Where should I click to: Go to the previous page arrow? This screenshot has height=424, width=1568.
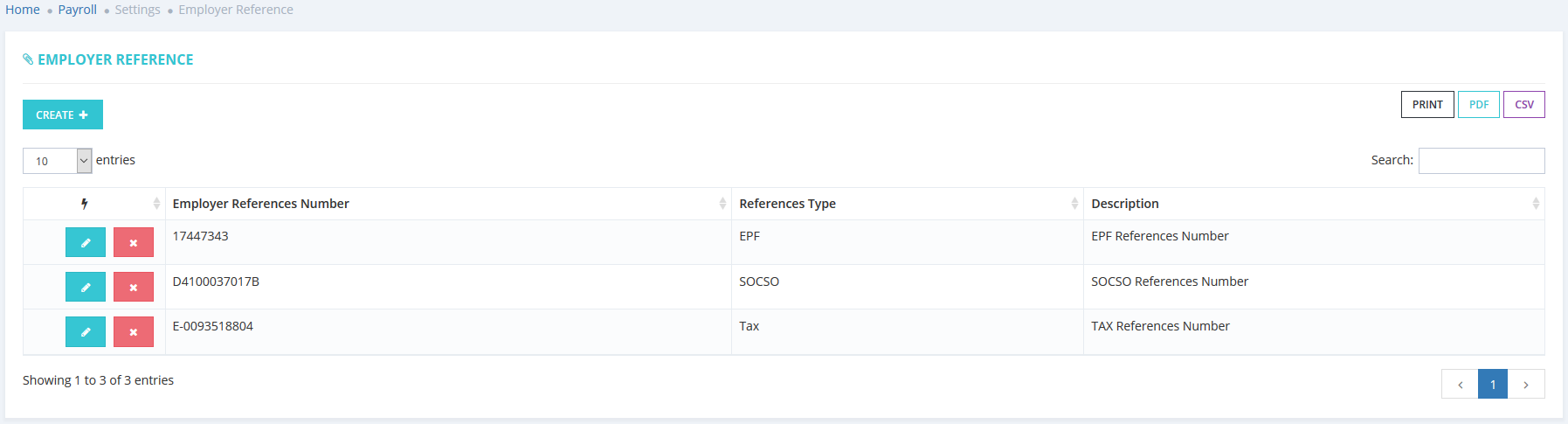(x=1460, y=384)
